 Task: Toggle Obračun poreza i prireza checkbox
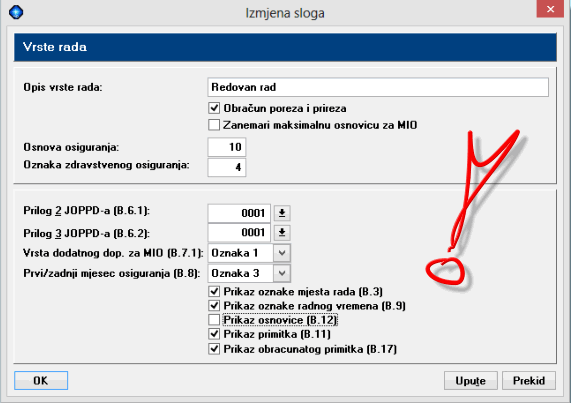coord(214,108)
